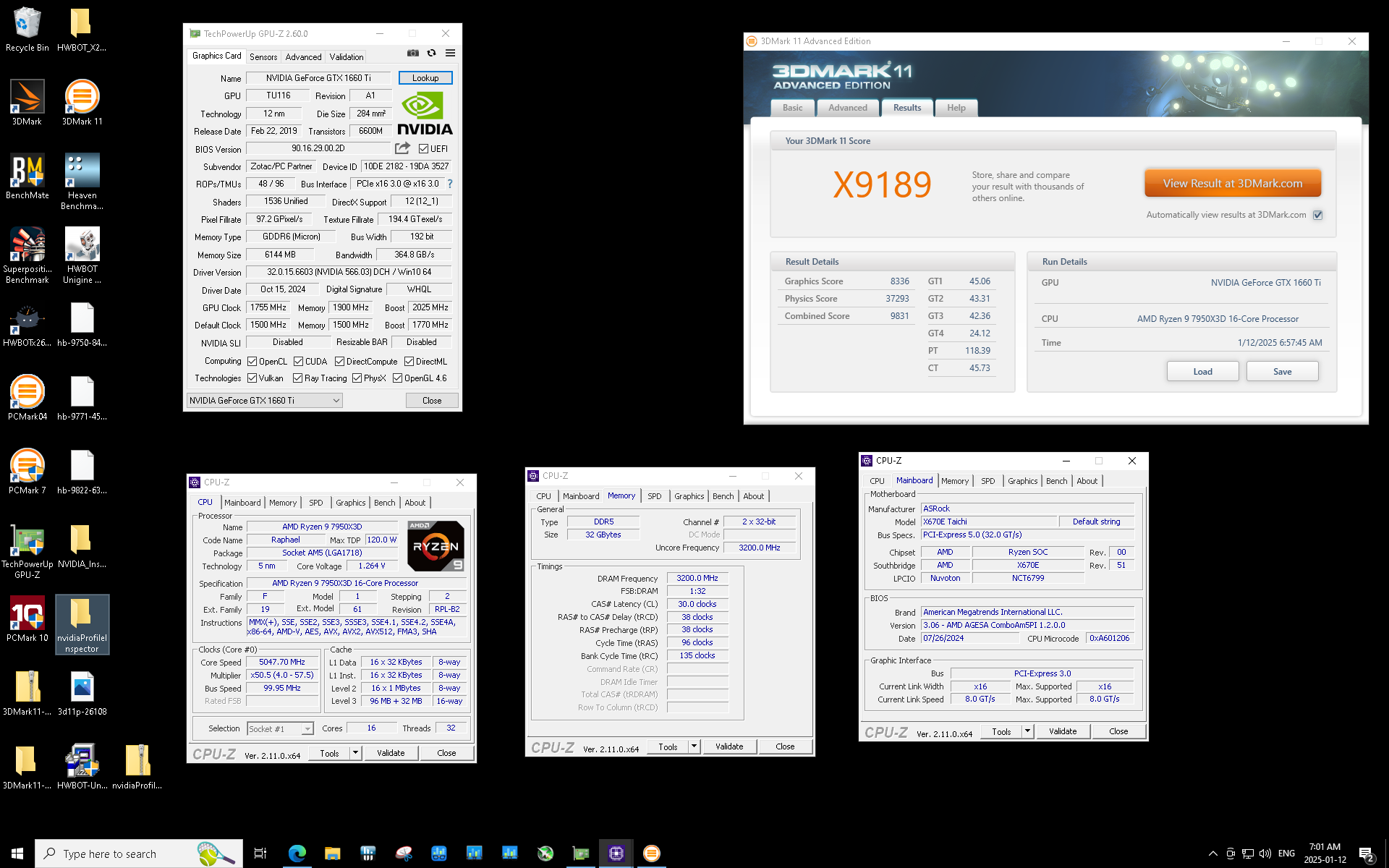Switch to CPU-Z via its purple taskbar icon
The image size is (1389, 868).
pos(616,854)
